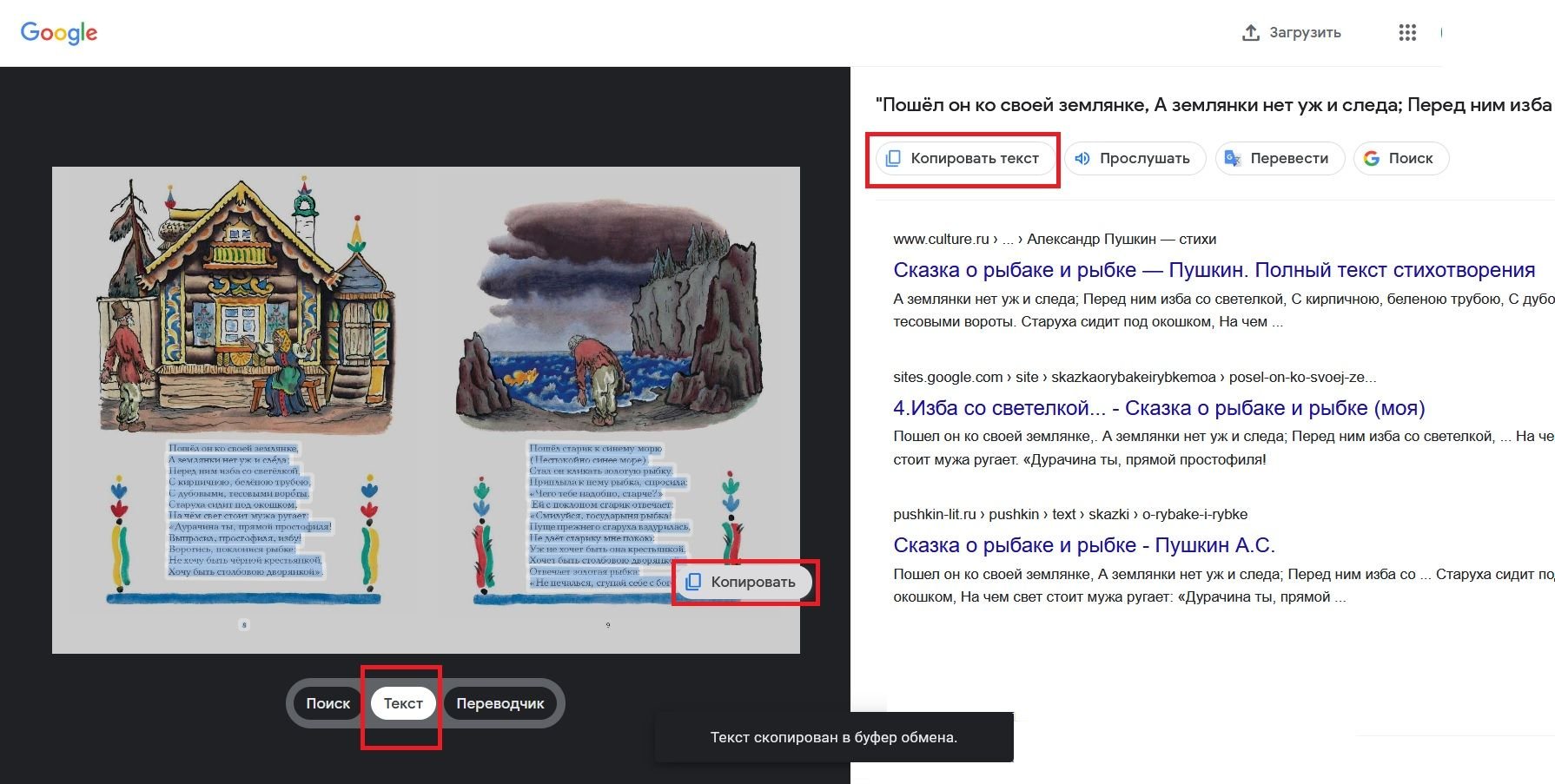This screenshot has width=1555, height=784.
Task: Click the left page highlighted poem text
Action: [x=249, y=510]
